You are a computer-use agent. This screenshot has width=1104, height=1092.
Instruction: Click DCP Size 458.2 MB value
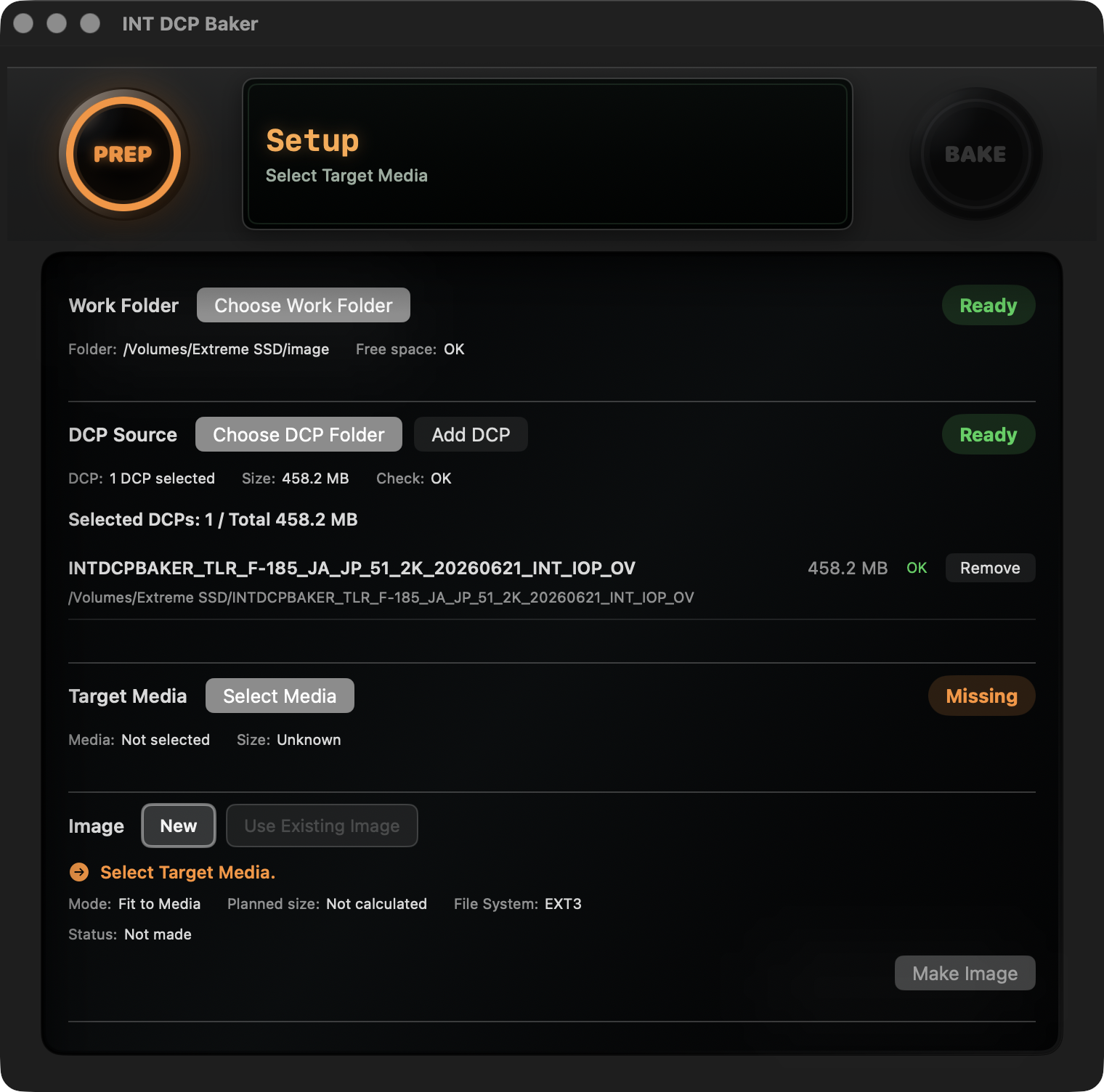pos(315,478)
